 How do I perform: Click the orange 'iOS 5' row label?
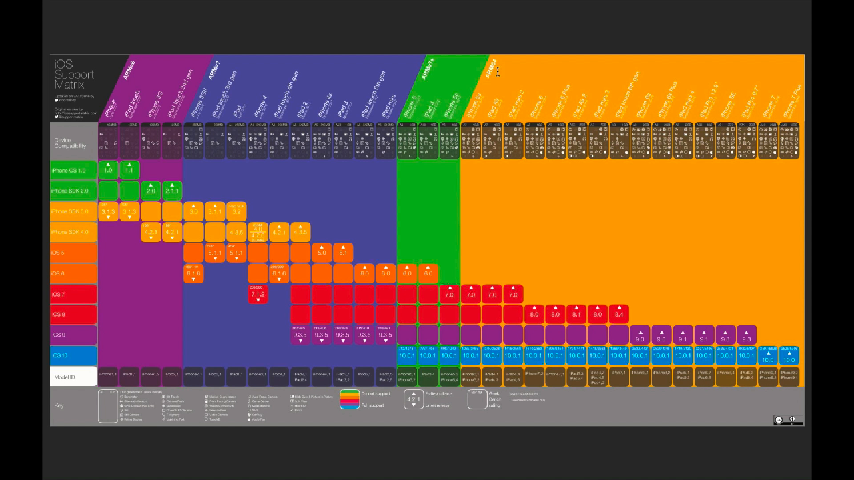tap(74, 253)
